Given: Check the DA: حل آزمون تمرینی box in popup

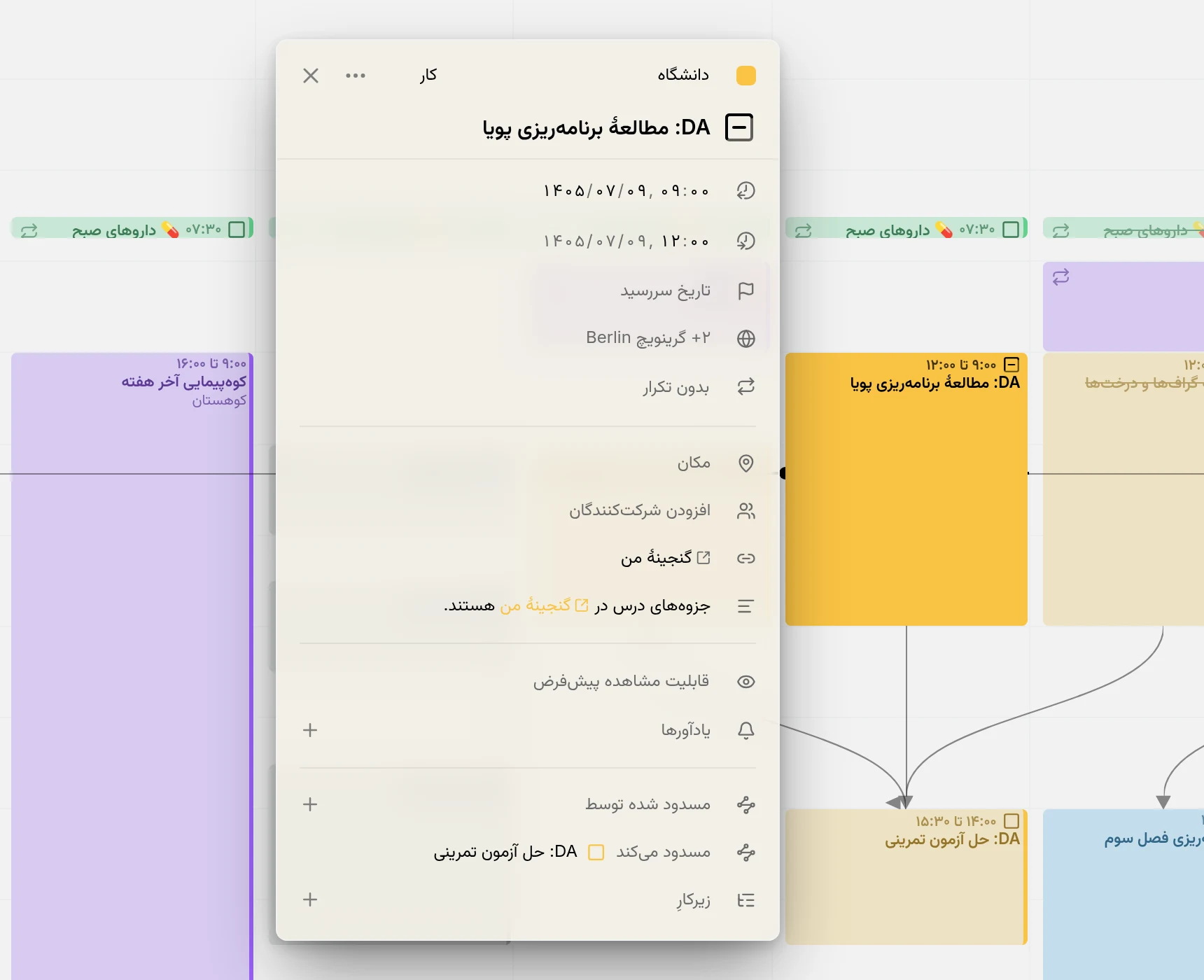Looking at the screenshot, I should (596, 853).
